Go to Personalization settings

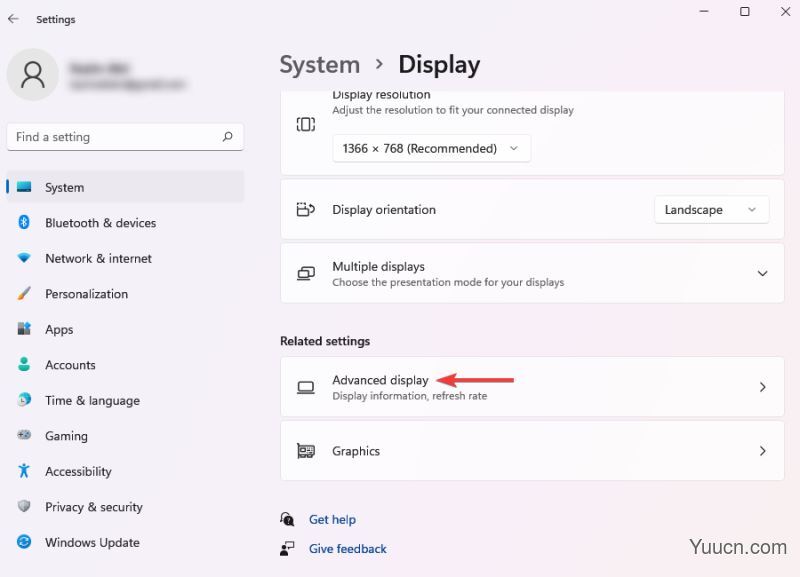[x=125, y=294]
